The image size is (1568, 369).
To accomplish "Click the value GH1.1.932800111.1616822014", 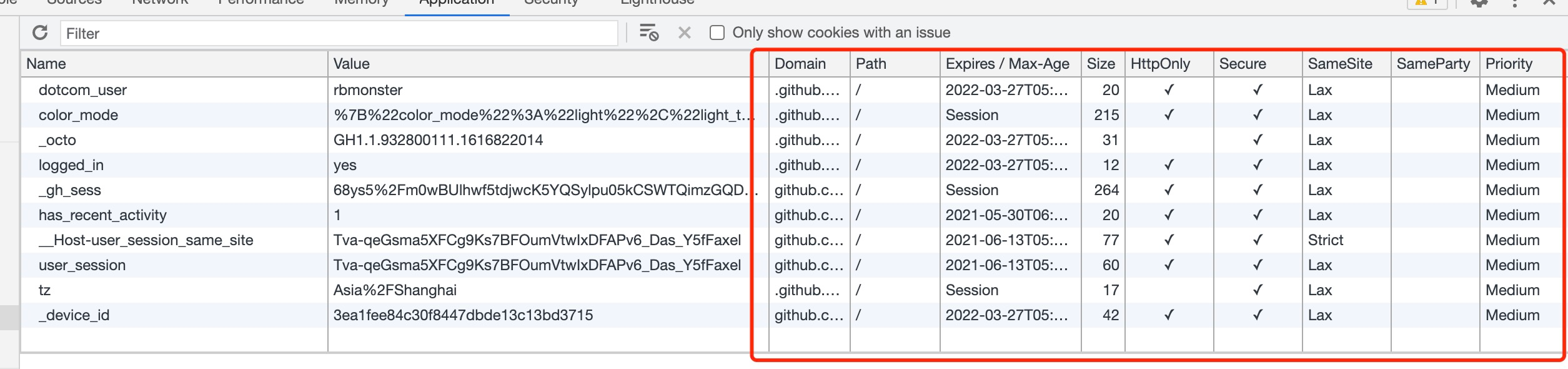I will (438, 140).
